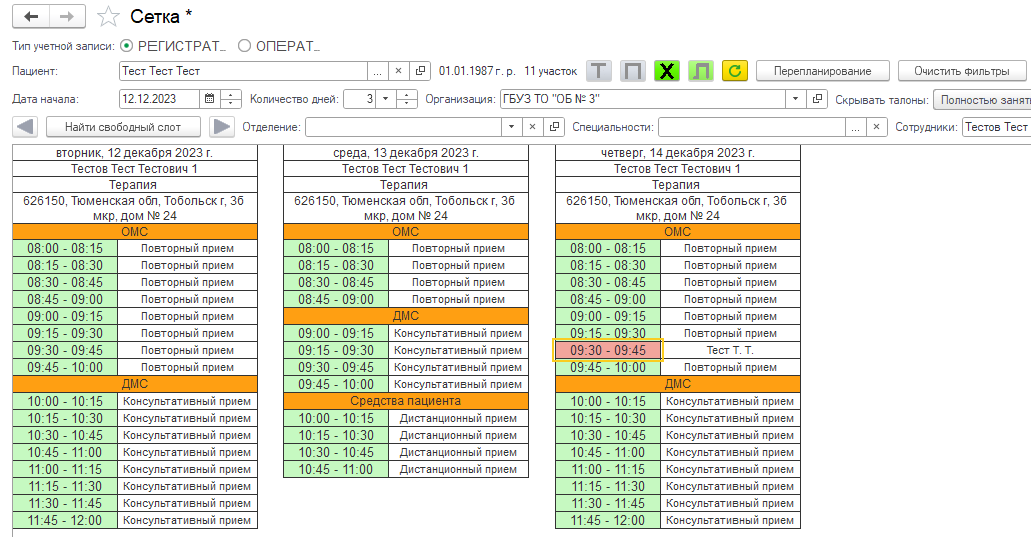Viewport: 1031px width, 537px height.
Task: Clear the Пациент field with X
Action: pos(397,71)
